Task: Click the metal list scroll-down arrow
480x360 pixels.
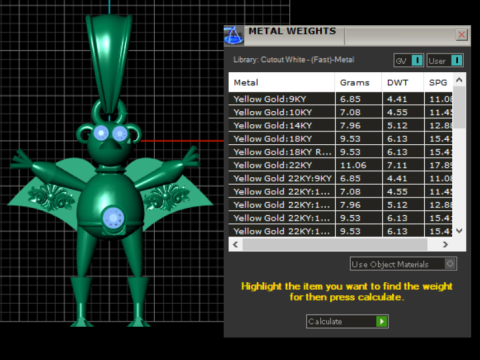Action: [459, 231]
